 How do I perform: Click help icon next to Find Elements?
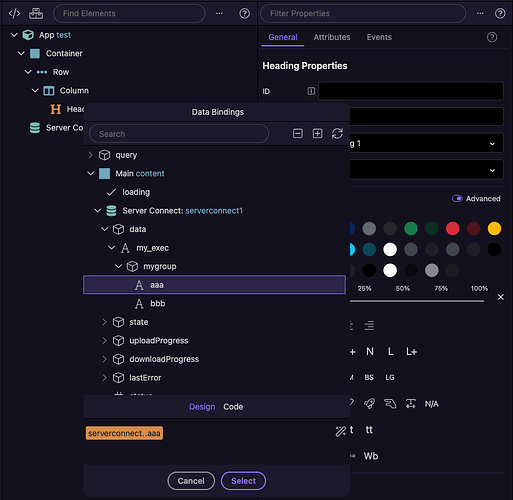tap(244, 13)
